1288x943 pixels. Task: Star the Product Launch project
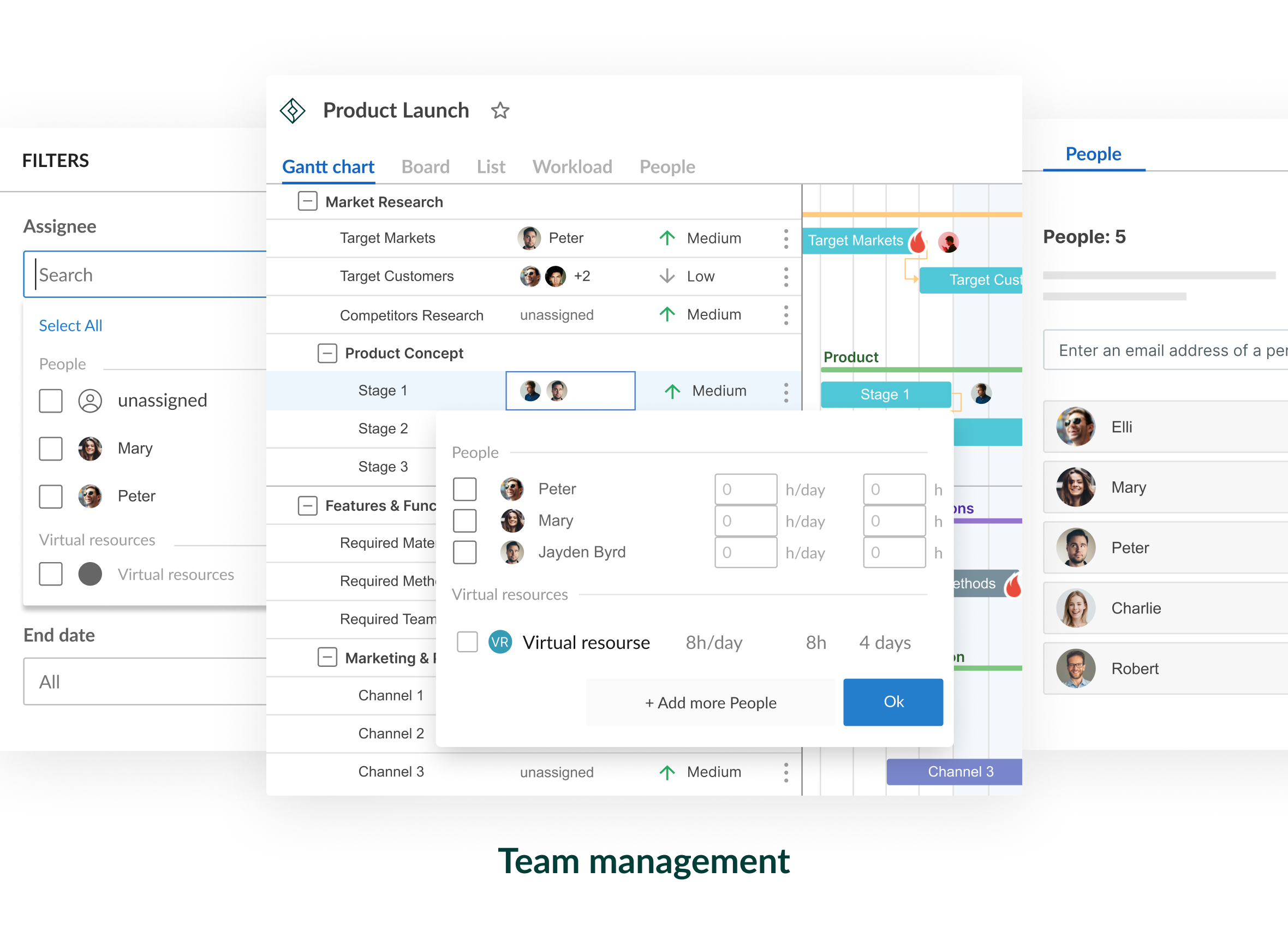coord(499,110)
